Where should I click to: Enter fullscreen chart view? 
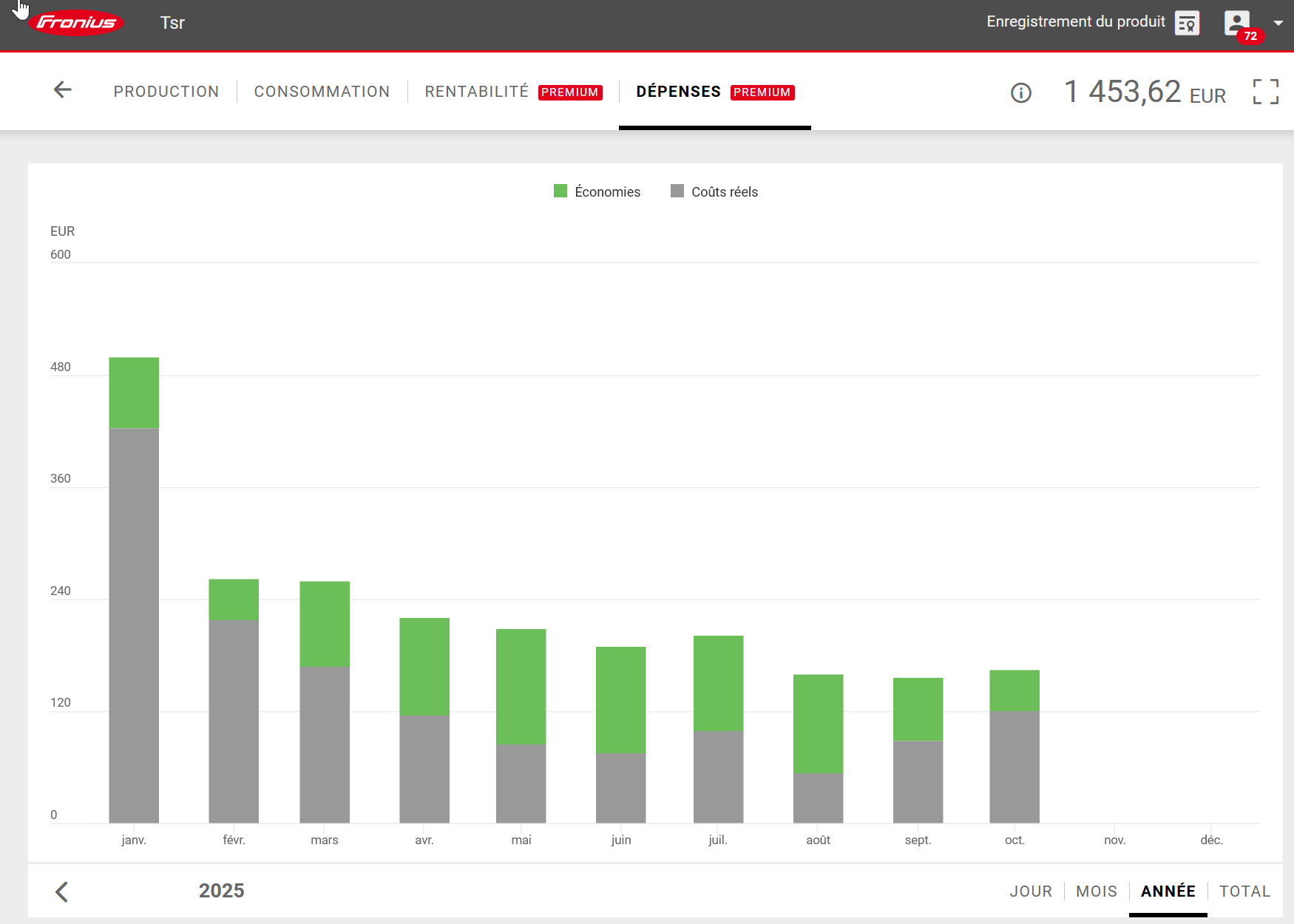[x=1265, y=92]
